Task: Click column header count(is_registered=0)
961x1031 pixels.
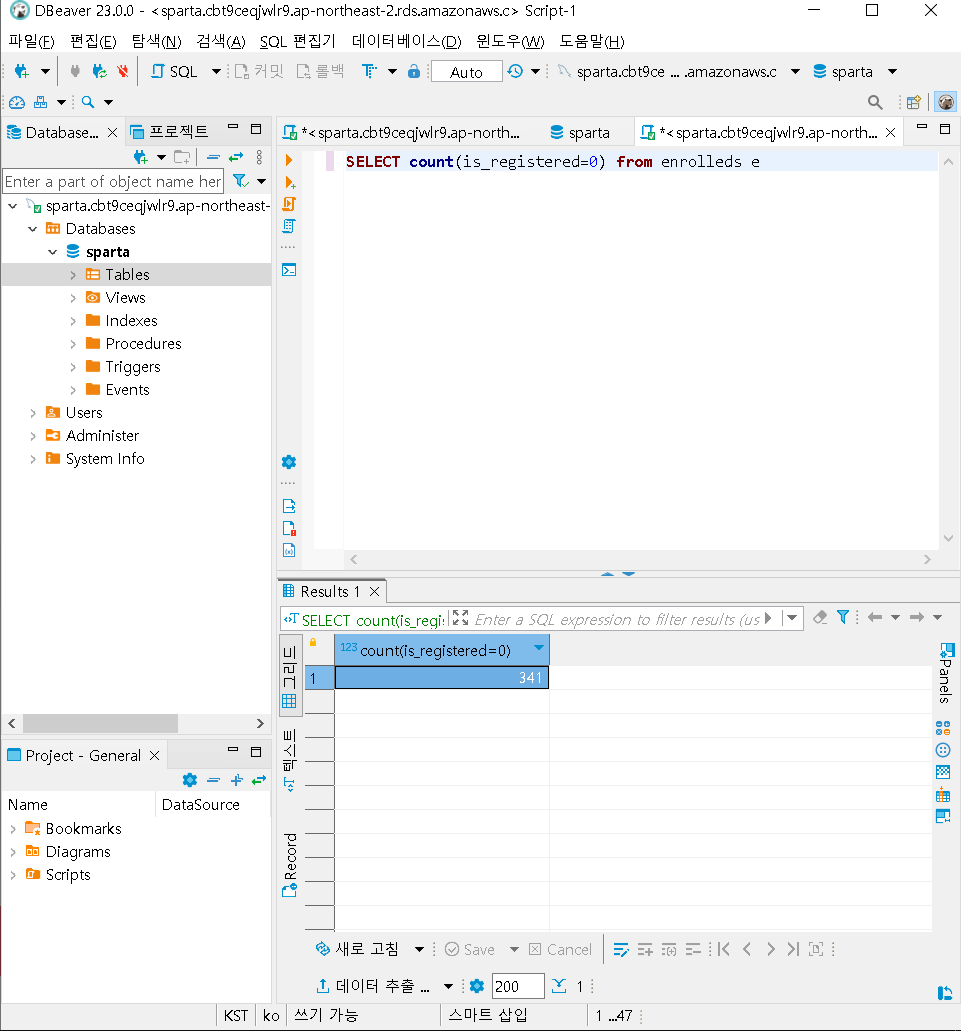Action: click(442, 650)
